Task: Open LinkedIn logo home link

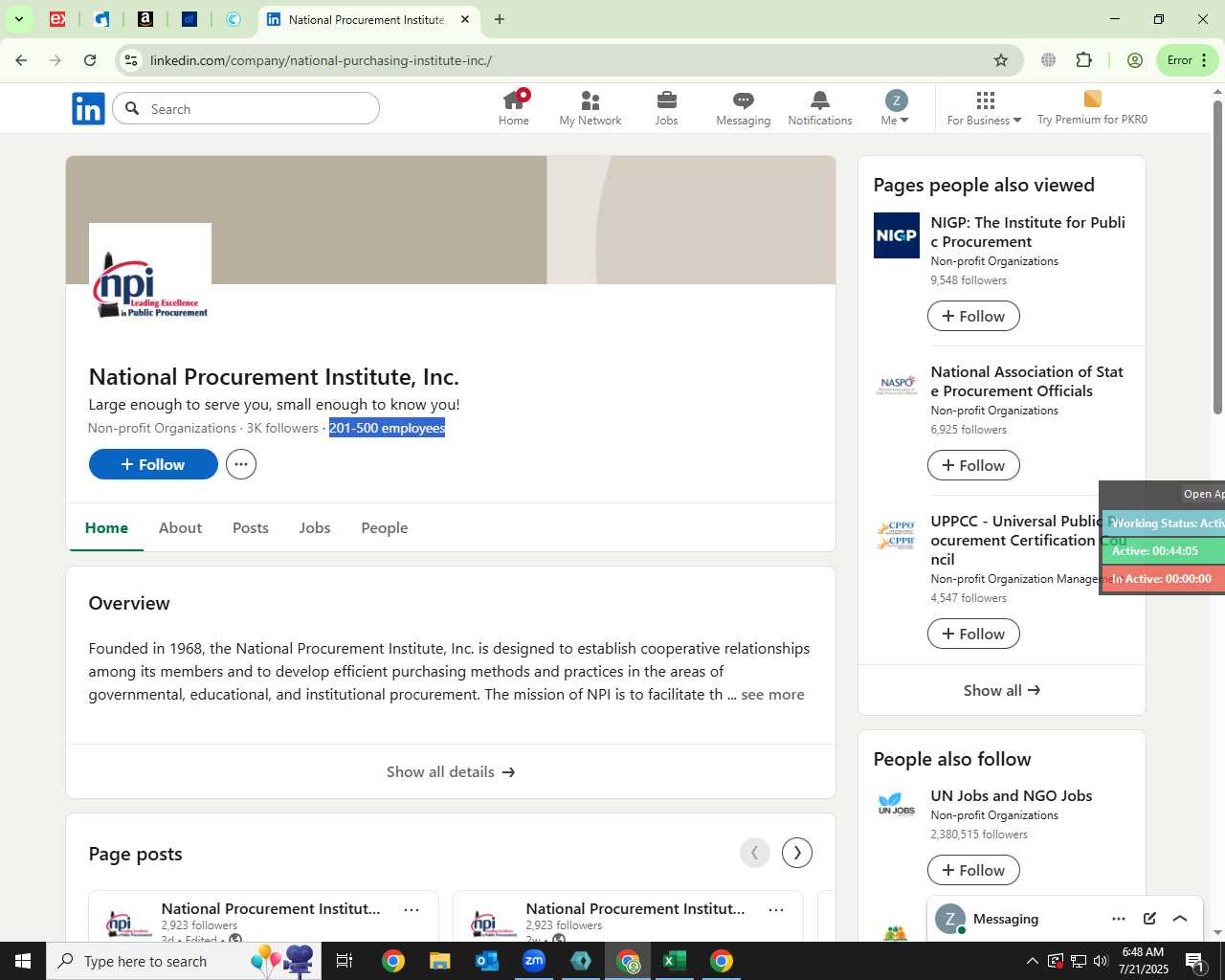Action: [88, 109]
